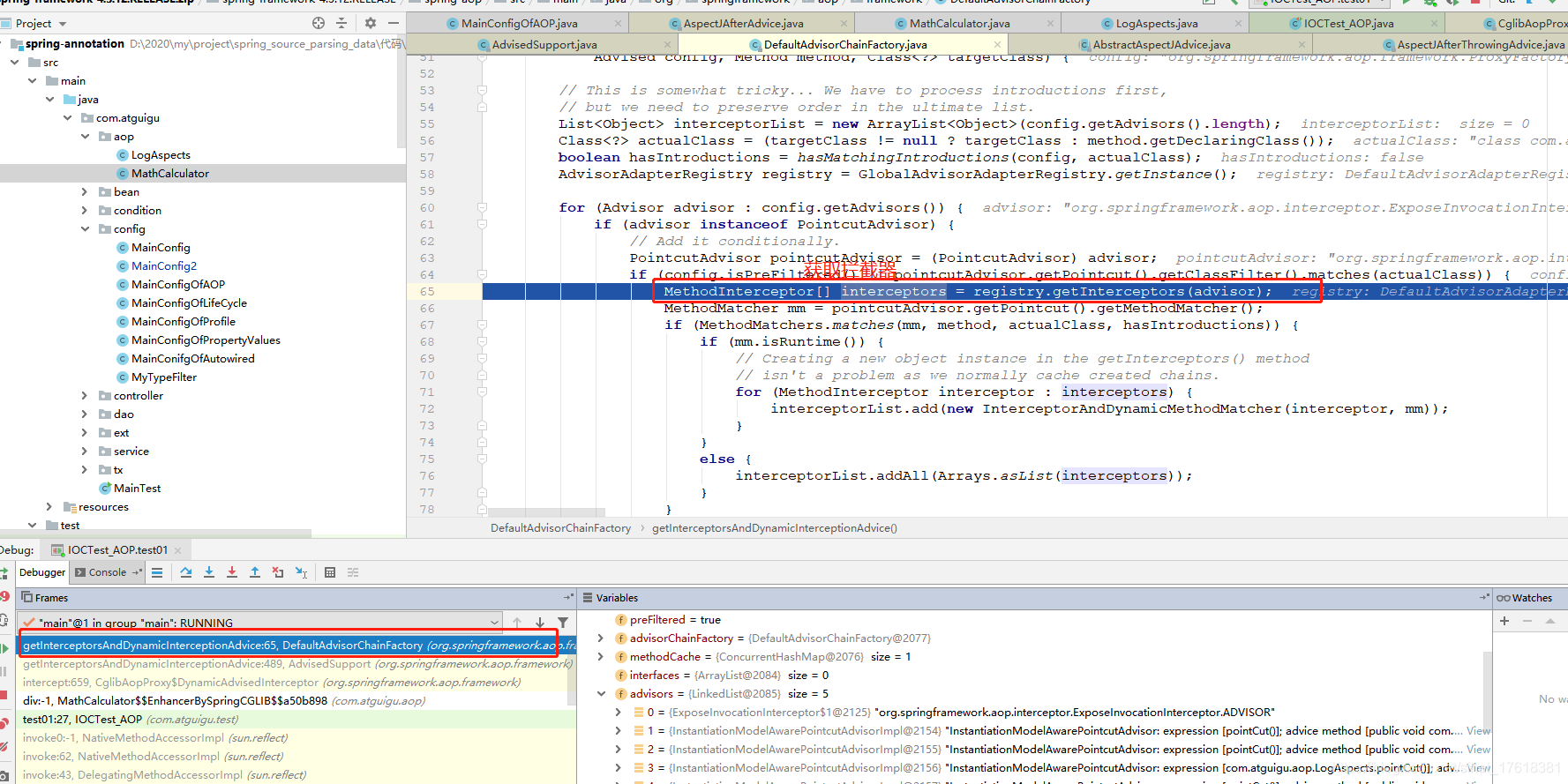Locate the opened file in Project tree
The image size is (1568, 784).
tap(319, 23)
